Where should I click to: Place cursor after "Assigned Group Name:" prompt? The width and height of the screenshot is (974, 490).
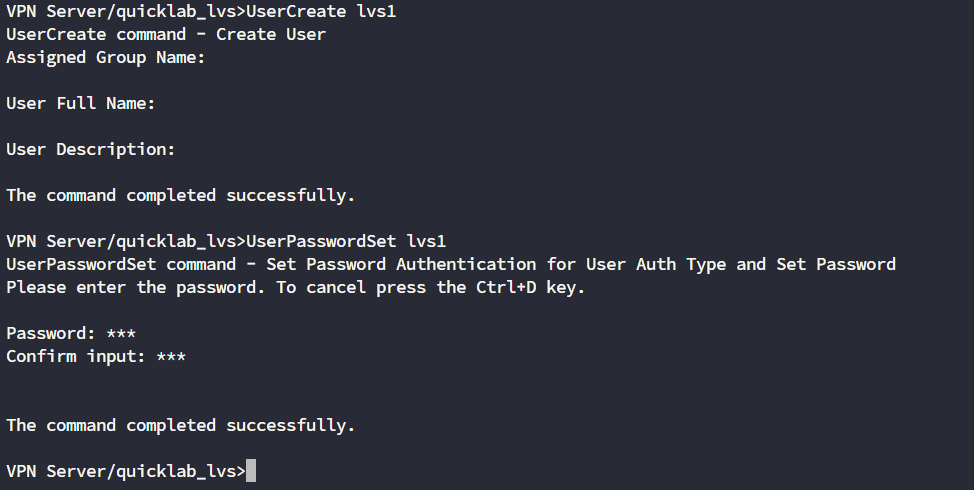tap(211, 57)
